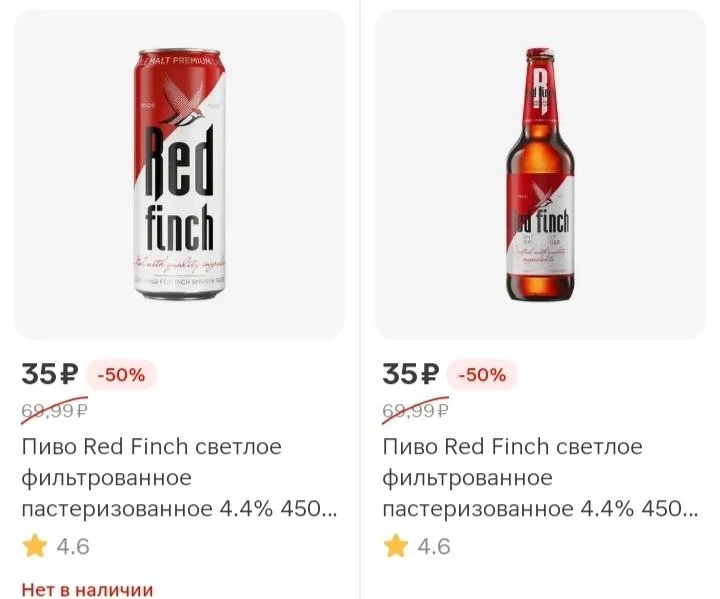The width and height of the screenshot is (720, 599).
Task: Tap the -50% discount badge on the can
Action: click(x=122, y=375)
